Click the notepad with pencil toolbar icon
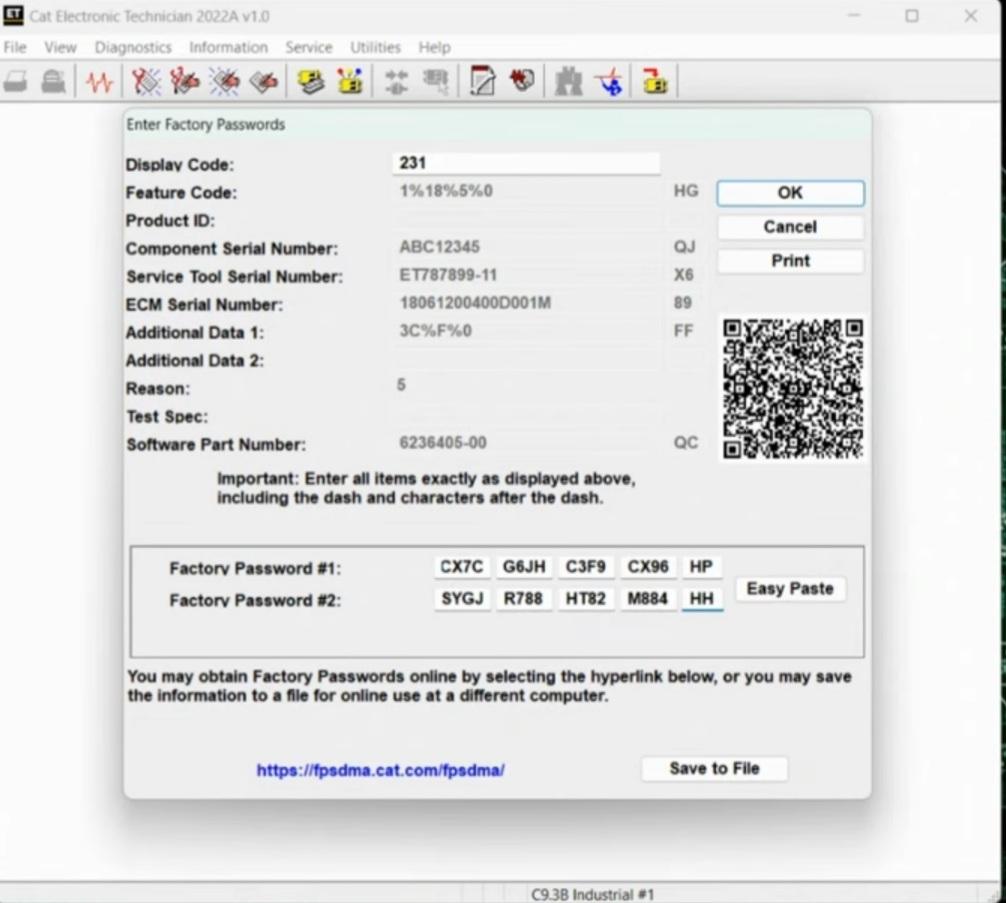1006x903 pixels. click(483, 82)
